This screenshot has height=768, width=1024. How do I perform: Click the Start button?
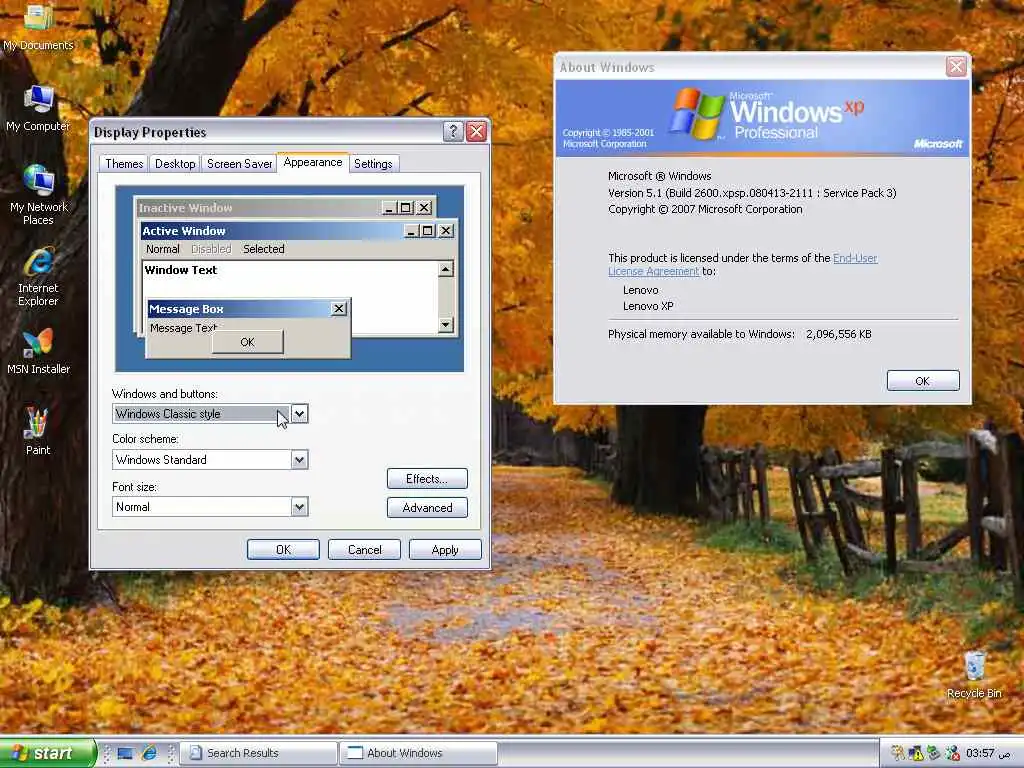[47, 753]
